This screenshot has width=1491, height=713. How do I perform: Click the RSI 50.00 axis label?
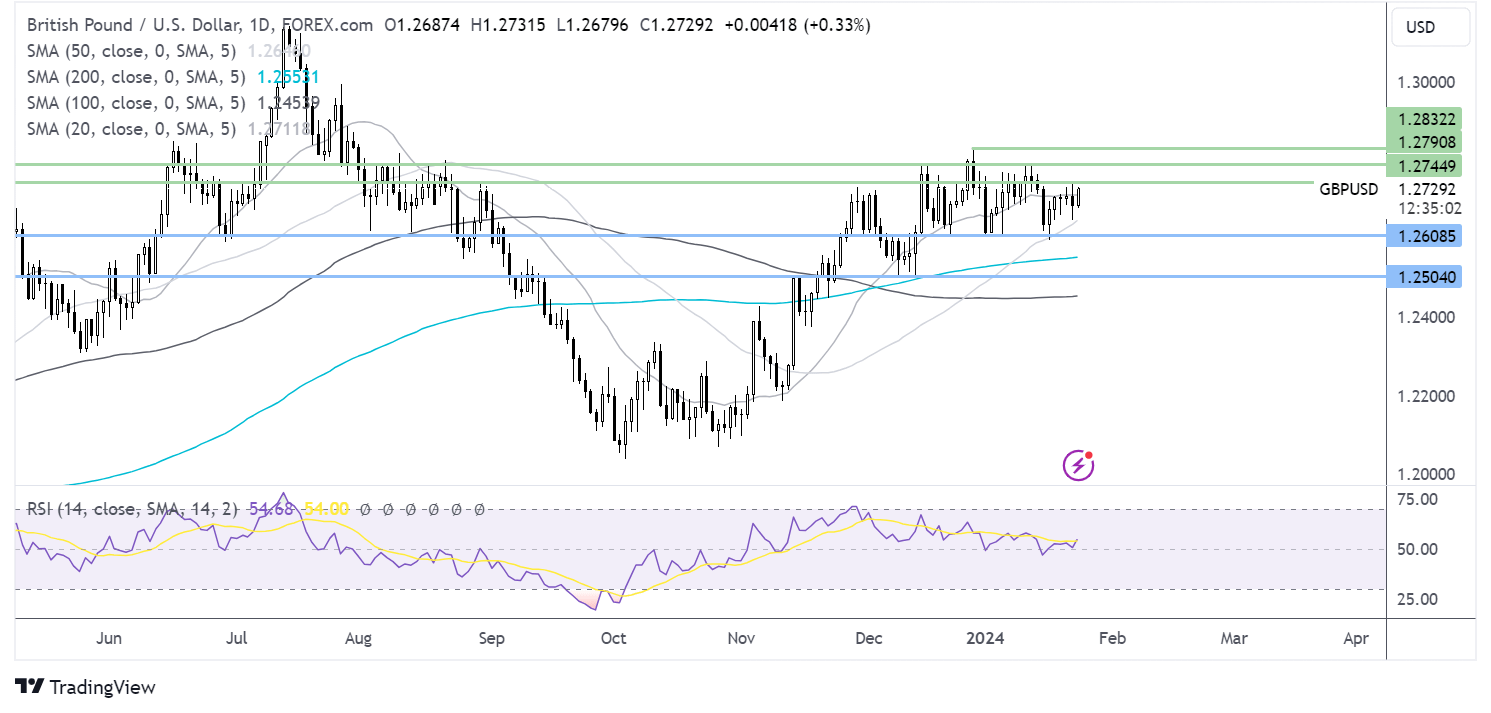[1417, 549]
